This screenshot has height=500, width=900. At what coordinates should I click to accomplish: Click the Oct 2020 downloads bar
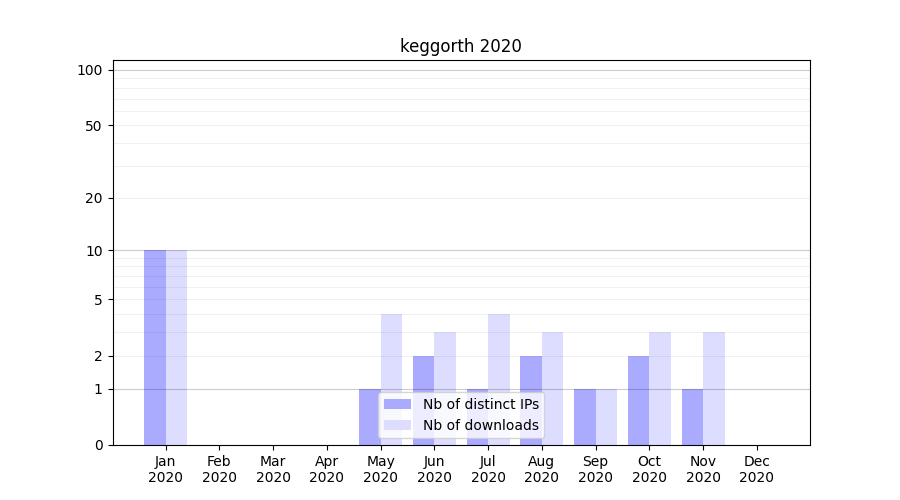coord(660,388)
